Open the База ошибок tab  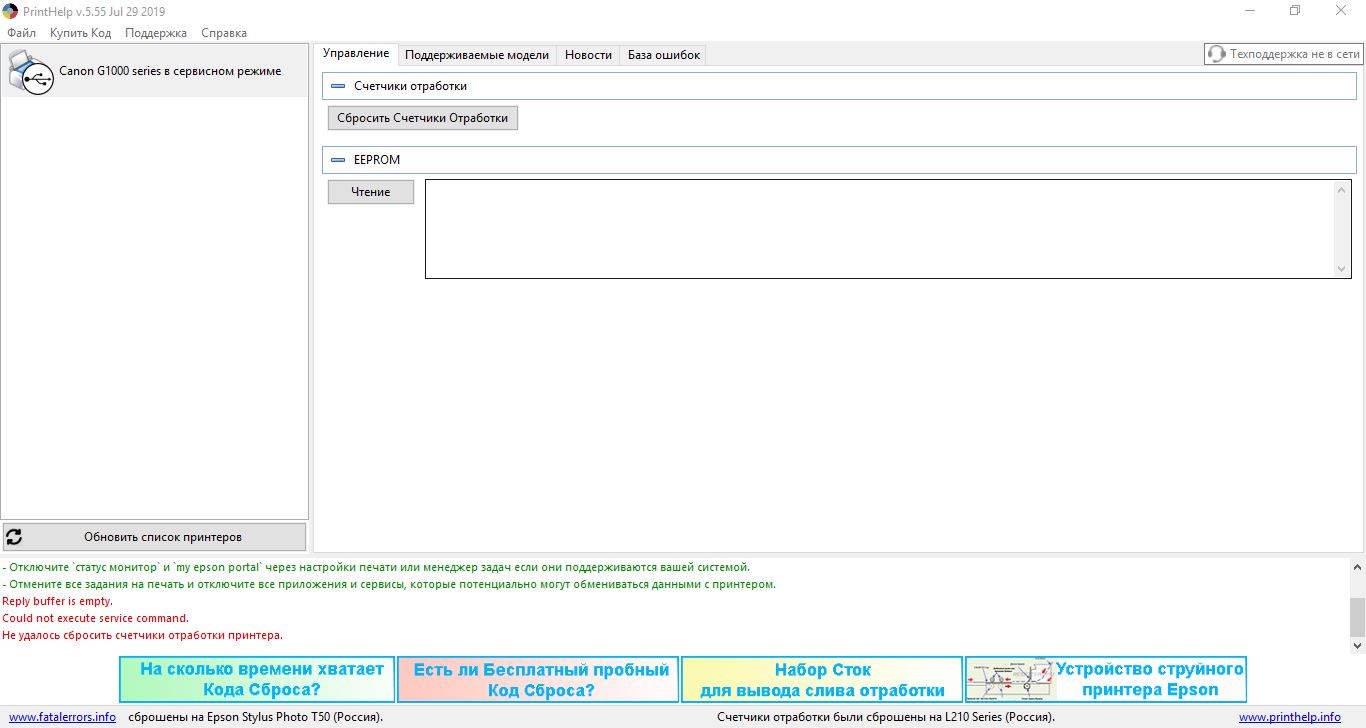pyautogui.click(x=664, y=55)
